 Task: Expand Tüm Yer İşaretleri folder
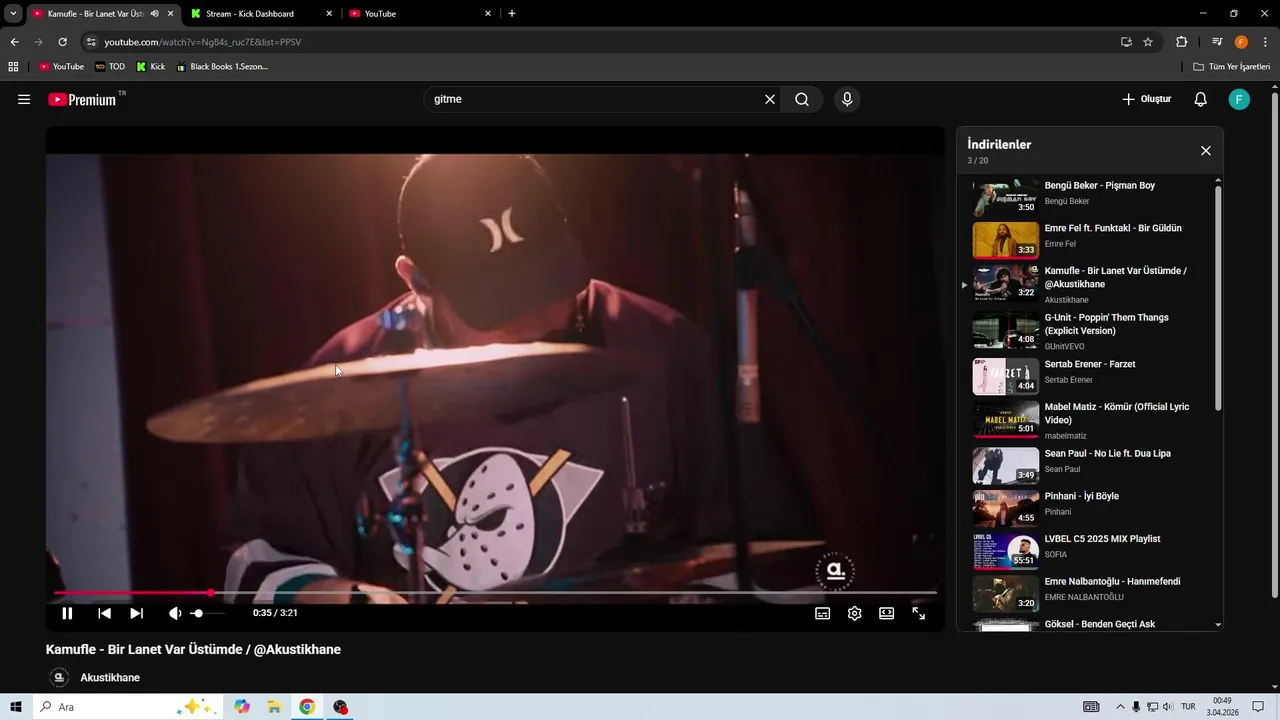tap(1232, 67)
